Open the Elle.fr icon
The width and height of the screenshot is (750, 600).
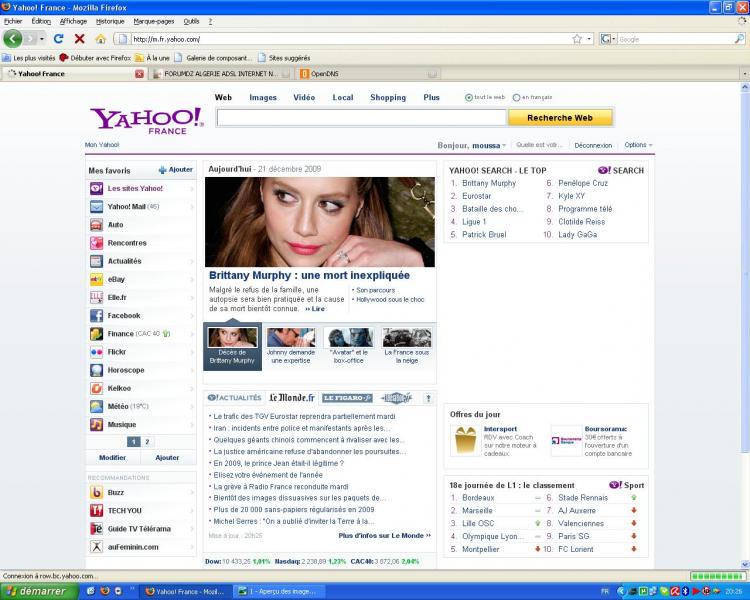[96, 298]
